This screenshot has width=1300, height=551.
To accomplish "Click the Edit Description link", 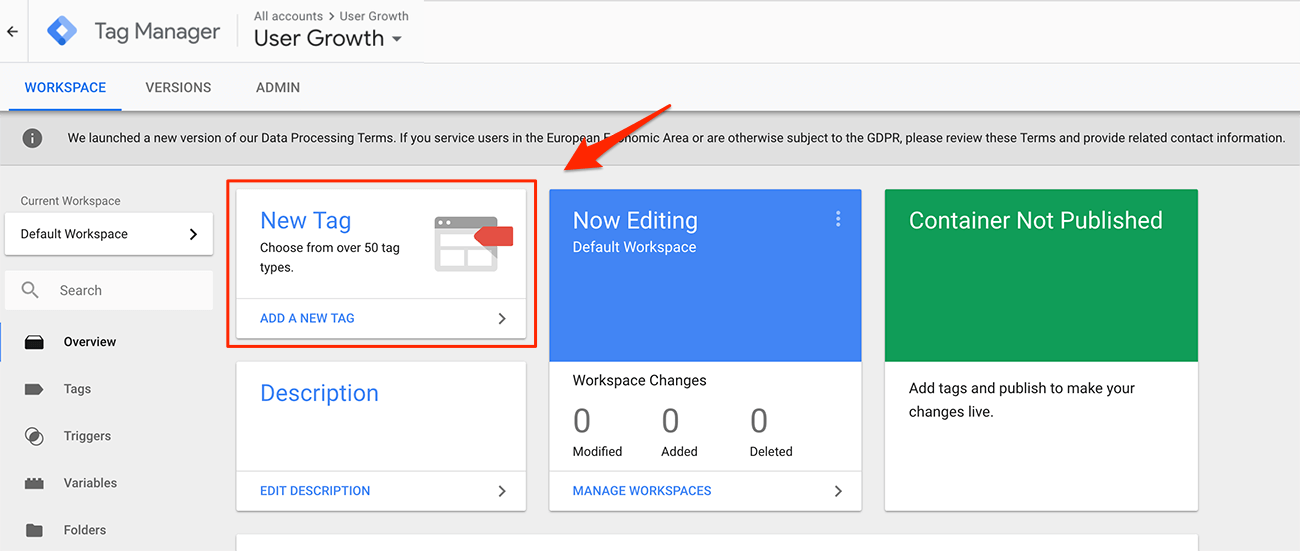I will pyautogui.click(x=315, y=491).
